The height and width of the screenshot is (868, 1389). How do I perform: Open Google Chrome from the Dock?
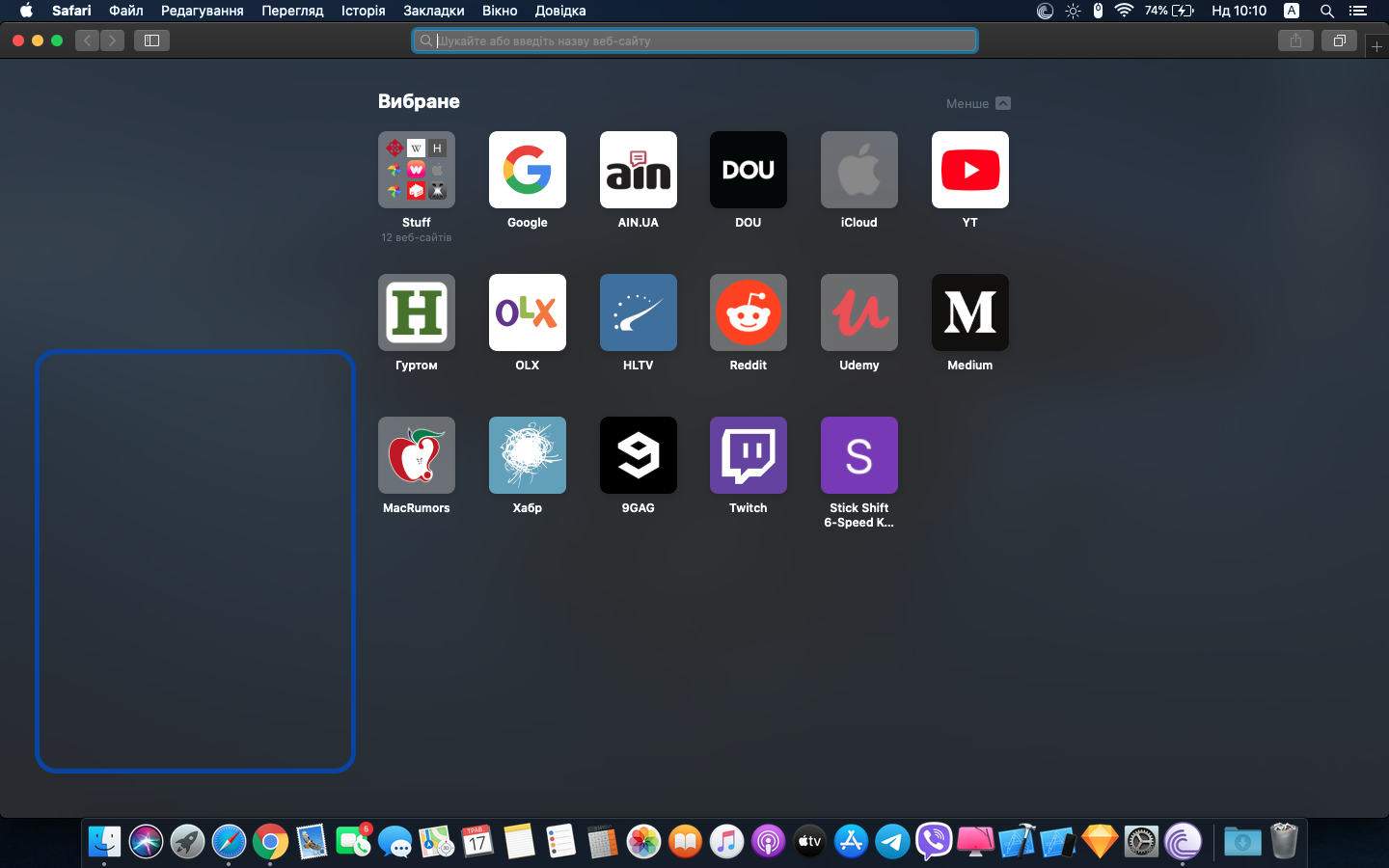[x=270, y=842]
